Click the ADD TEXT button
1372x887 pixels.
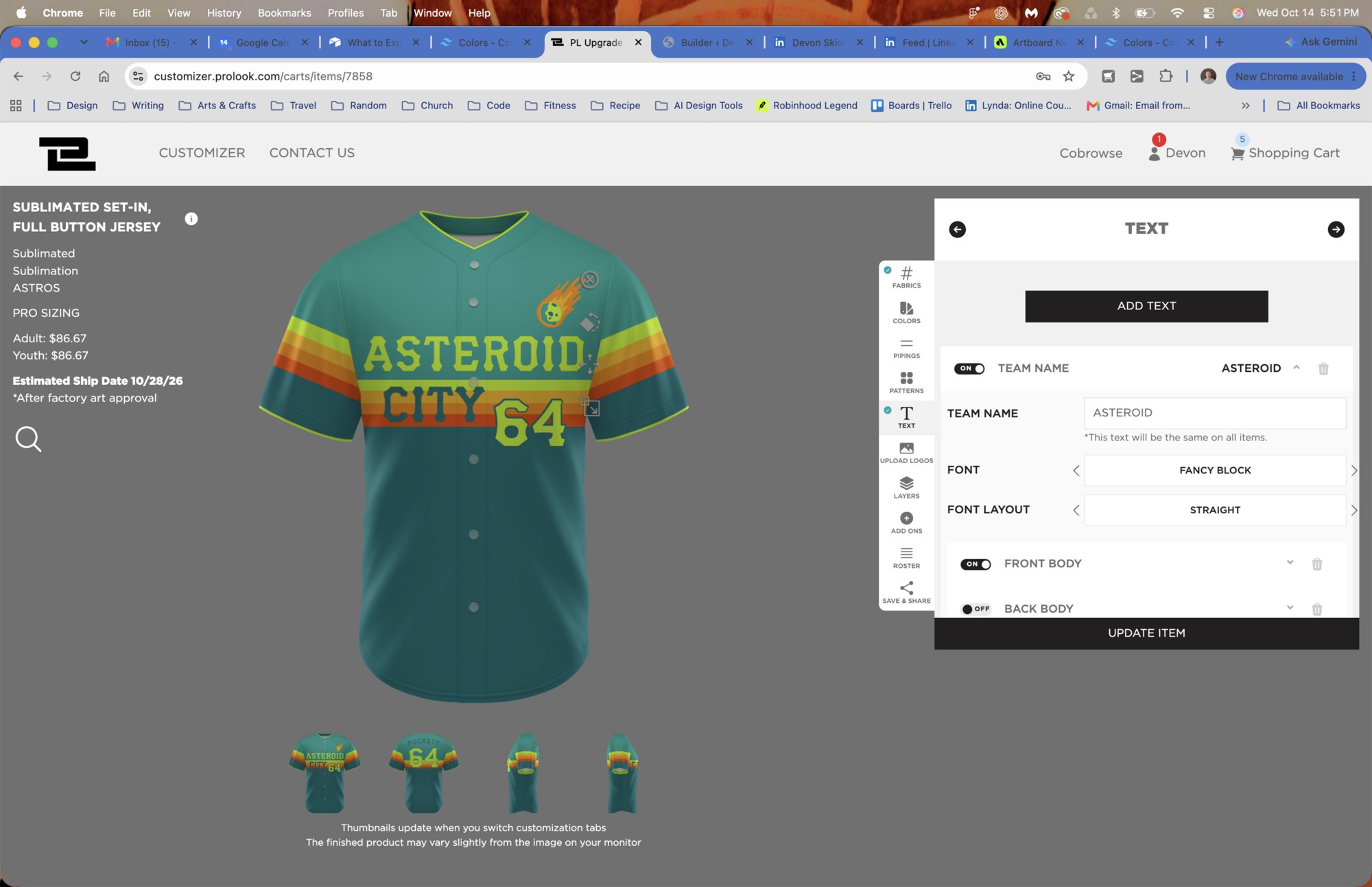pos(1146,306)
